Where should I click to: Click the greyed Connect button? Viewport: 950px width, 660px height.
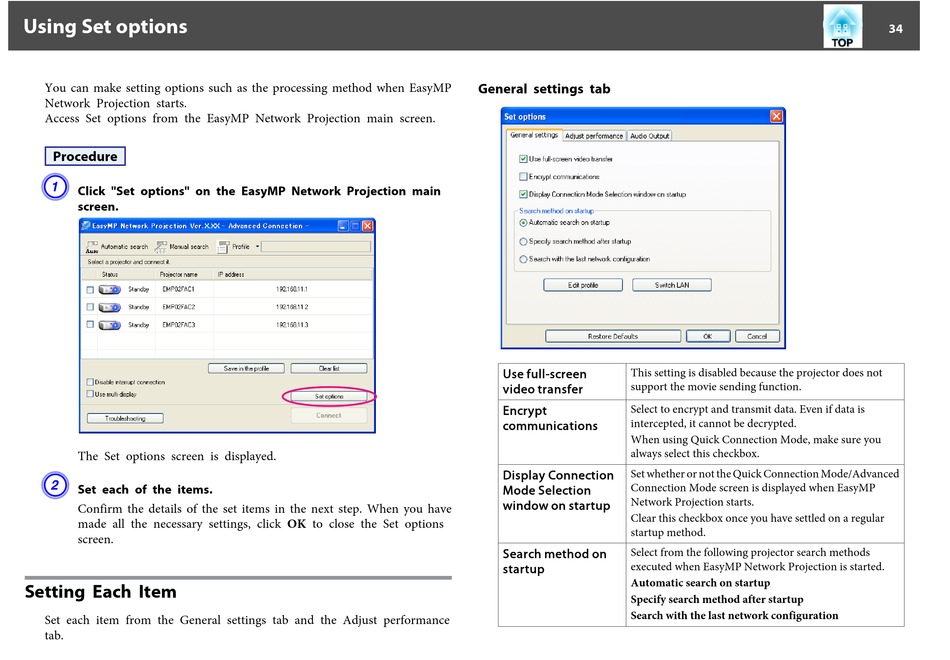[x=329, y=416]
